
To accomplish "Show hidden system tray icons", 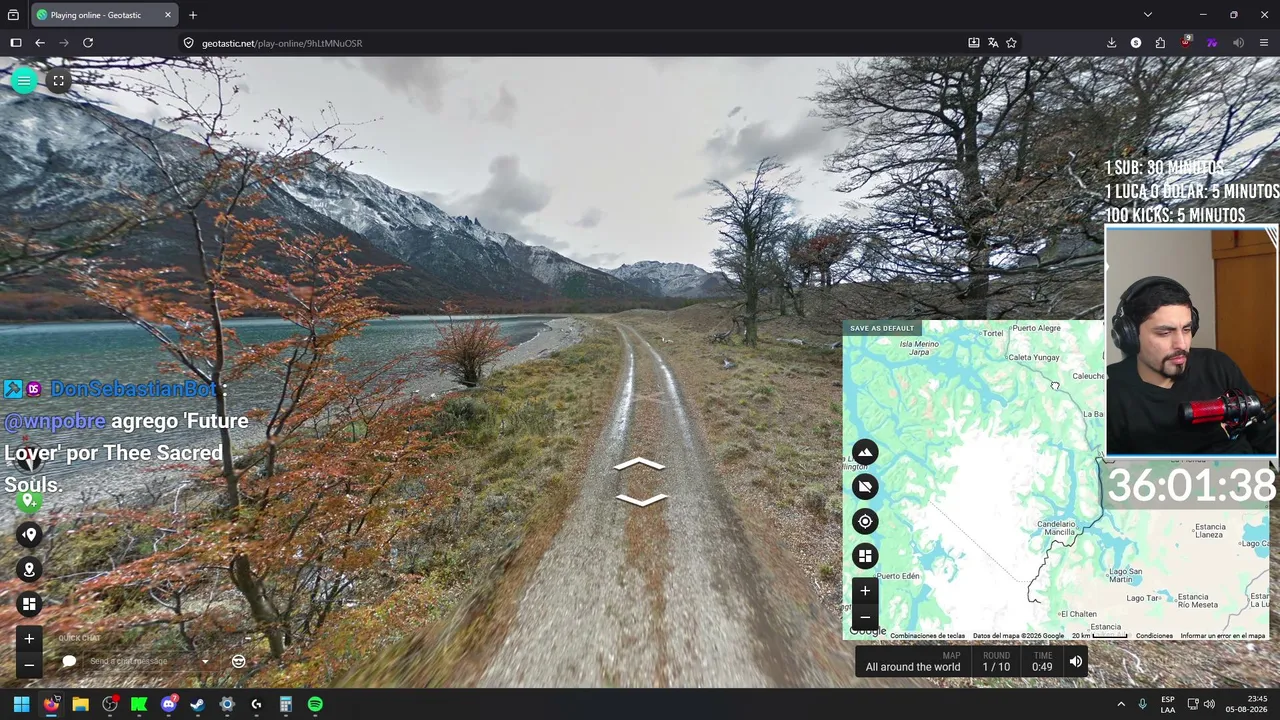I will [1121, 704].
